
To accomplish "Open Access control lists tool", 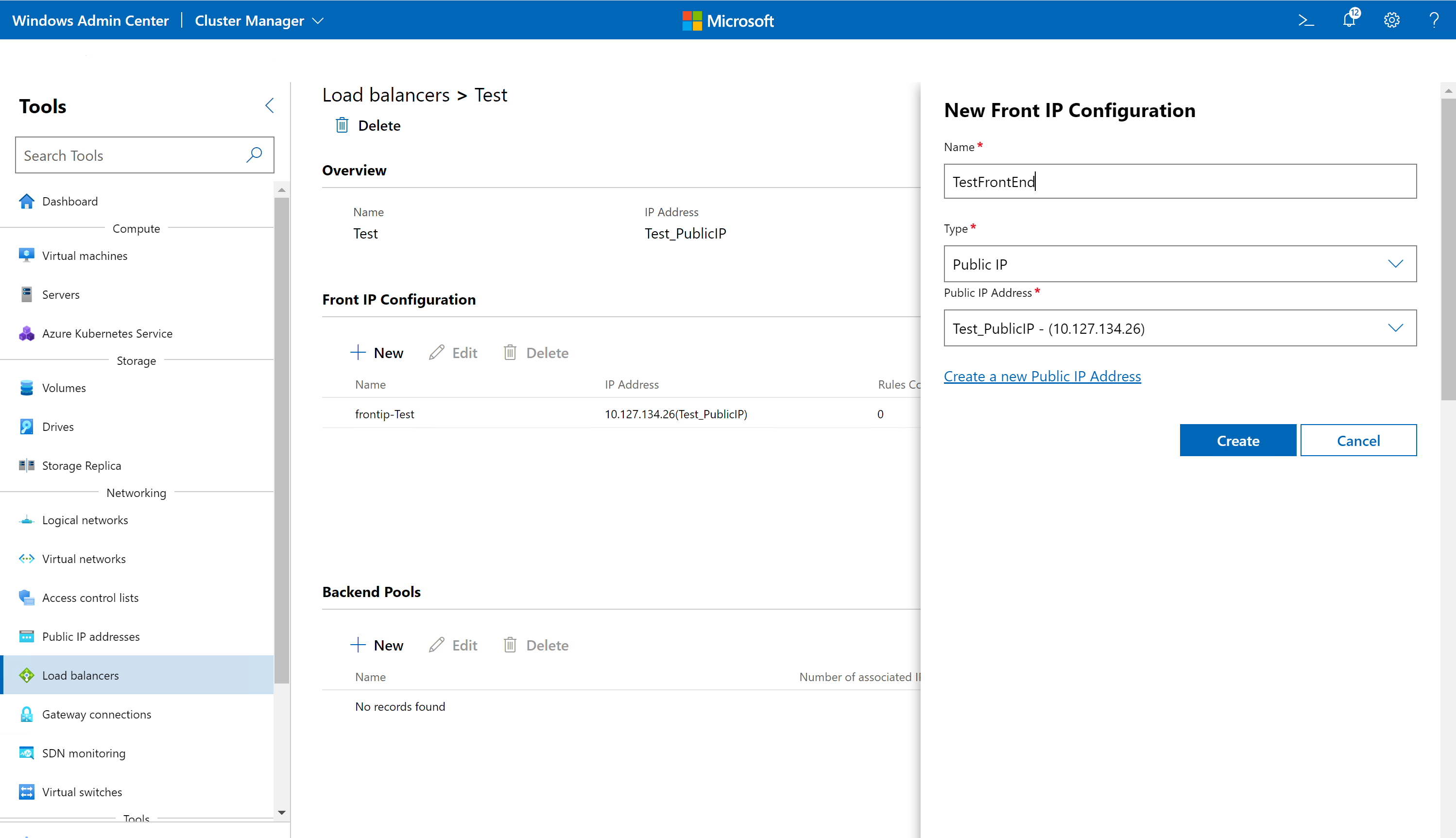I will point(90,598).
